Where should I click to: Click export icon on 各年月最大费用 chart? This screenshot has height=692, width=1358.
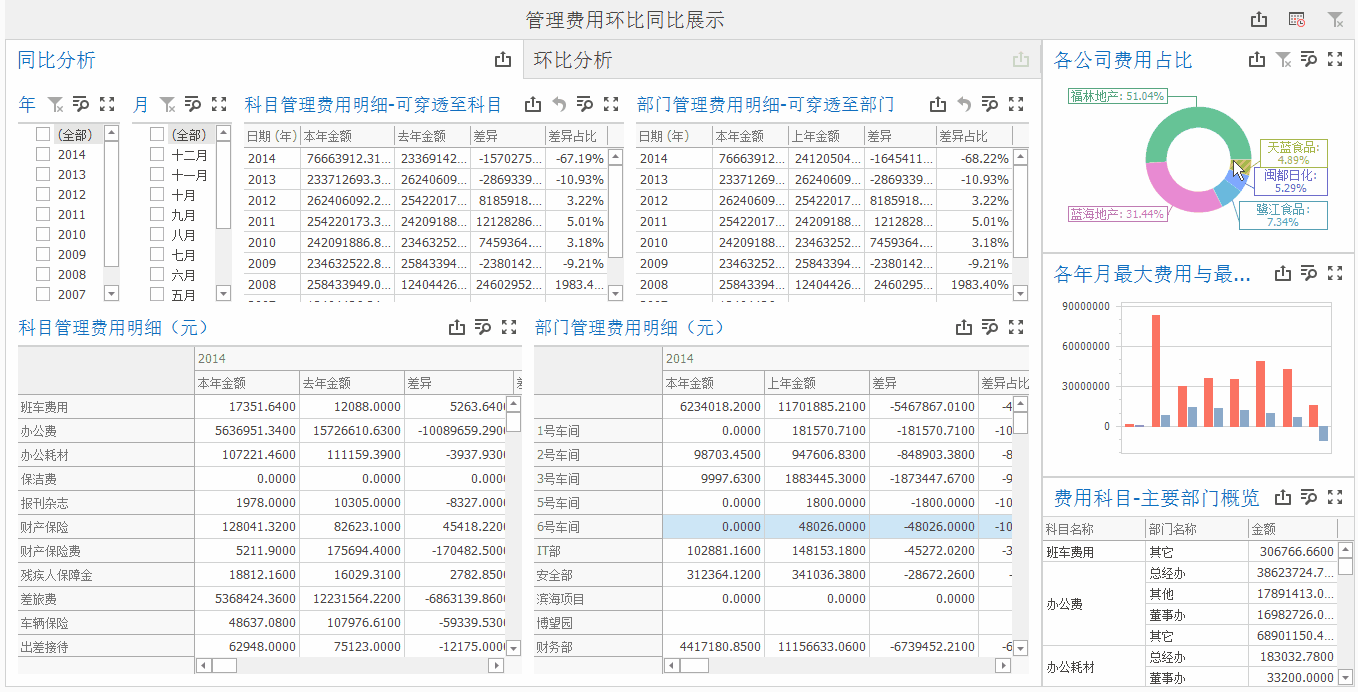[x=1283, y=272]
